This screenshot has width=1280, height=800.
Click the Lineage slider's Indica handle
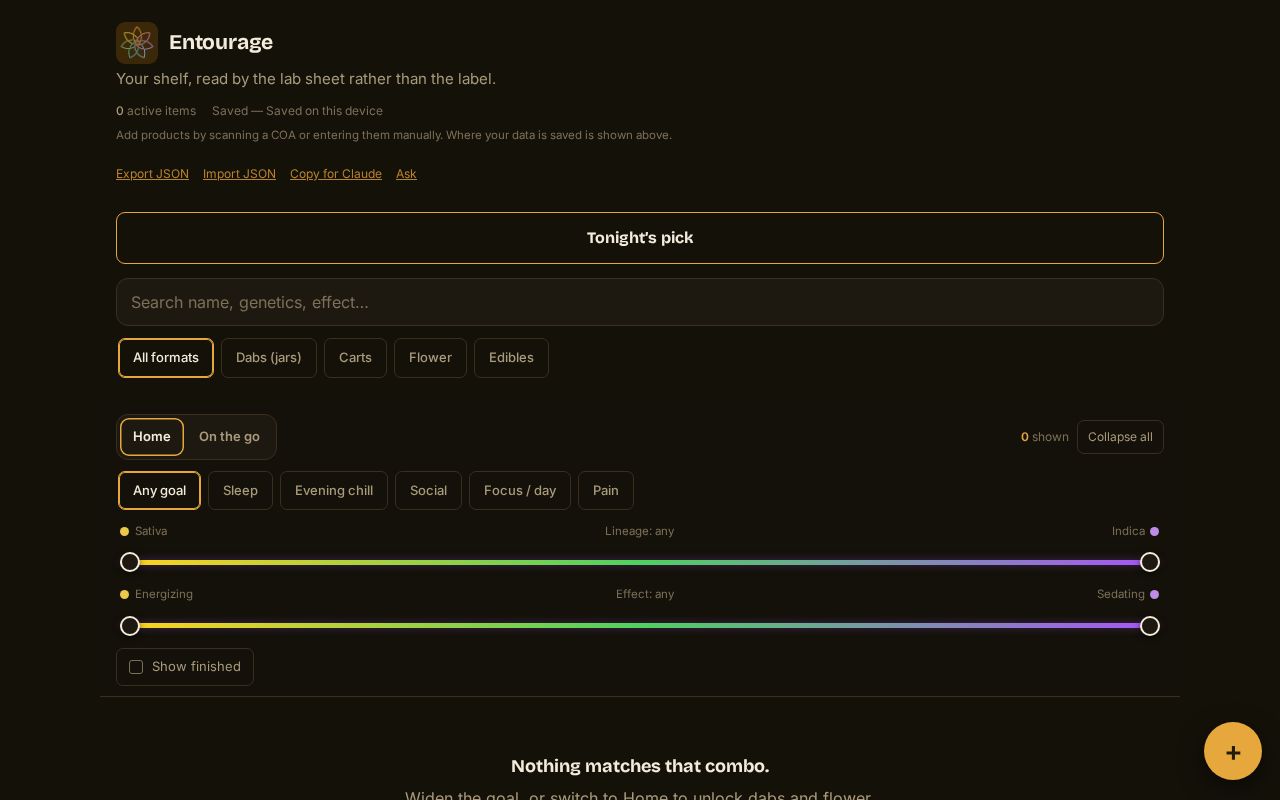coord(1150,562)
